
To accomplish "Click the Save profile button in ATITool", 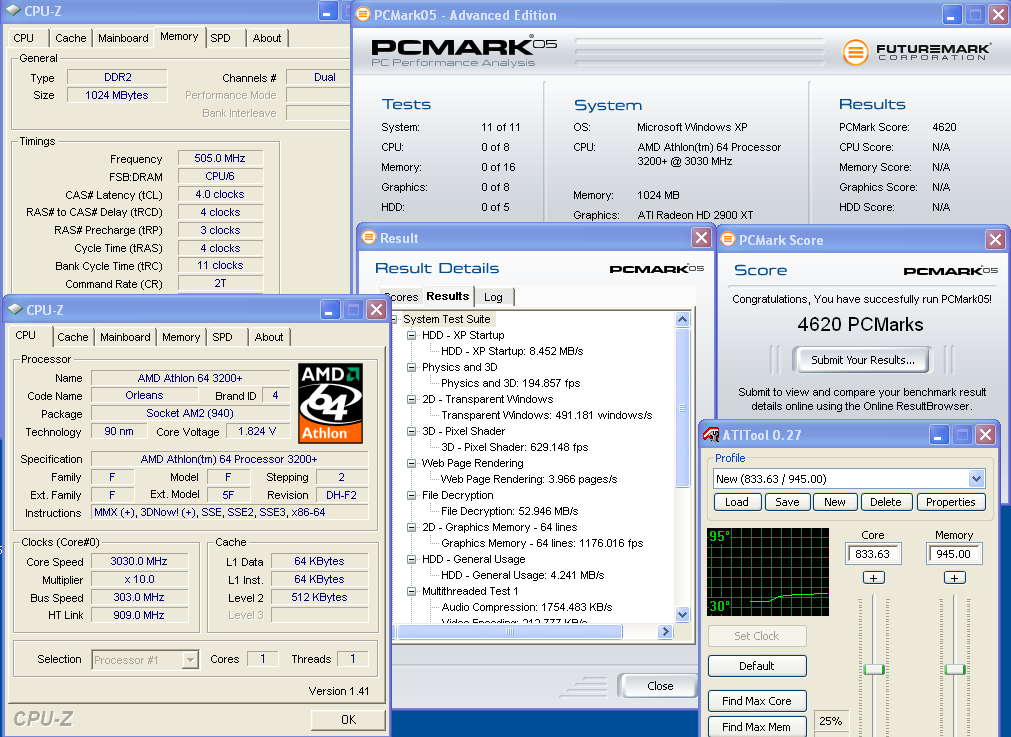I will point(787,502).
